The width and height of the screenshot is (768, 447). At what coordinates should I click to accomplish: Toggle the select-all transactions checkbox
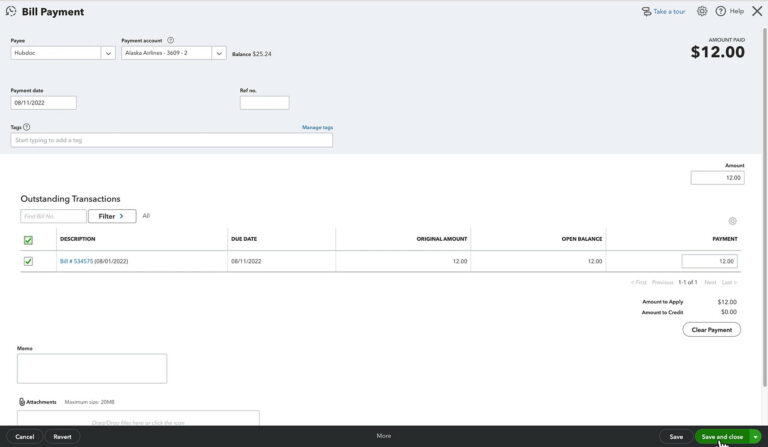[x=28, y=240]
